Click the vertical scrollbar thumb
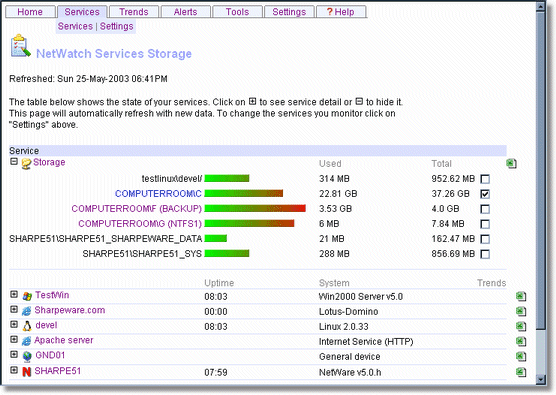Image resolution: width=556 pixels, height=395 pixels. click(x=540, y=171)
